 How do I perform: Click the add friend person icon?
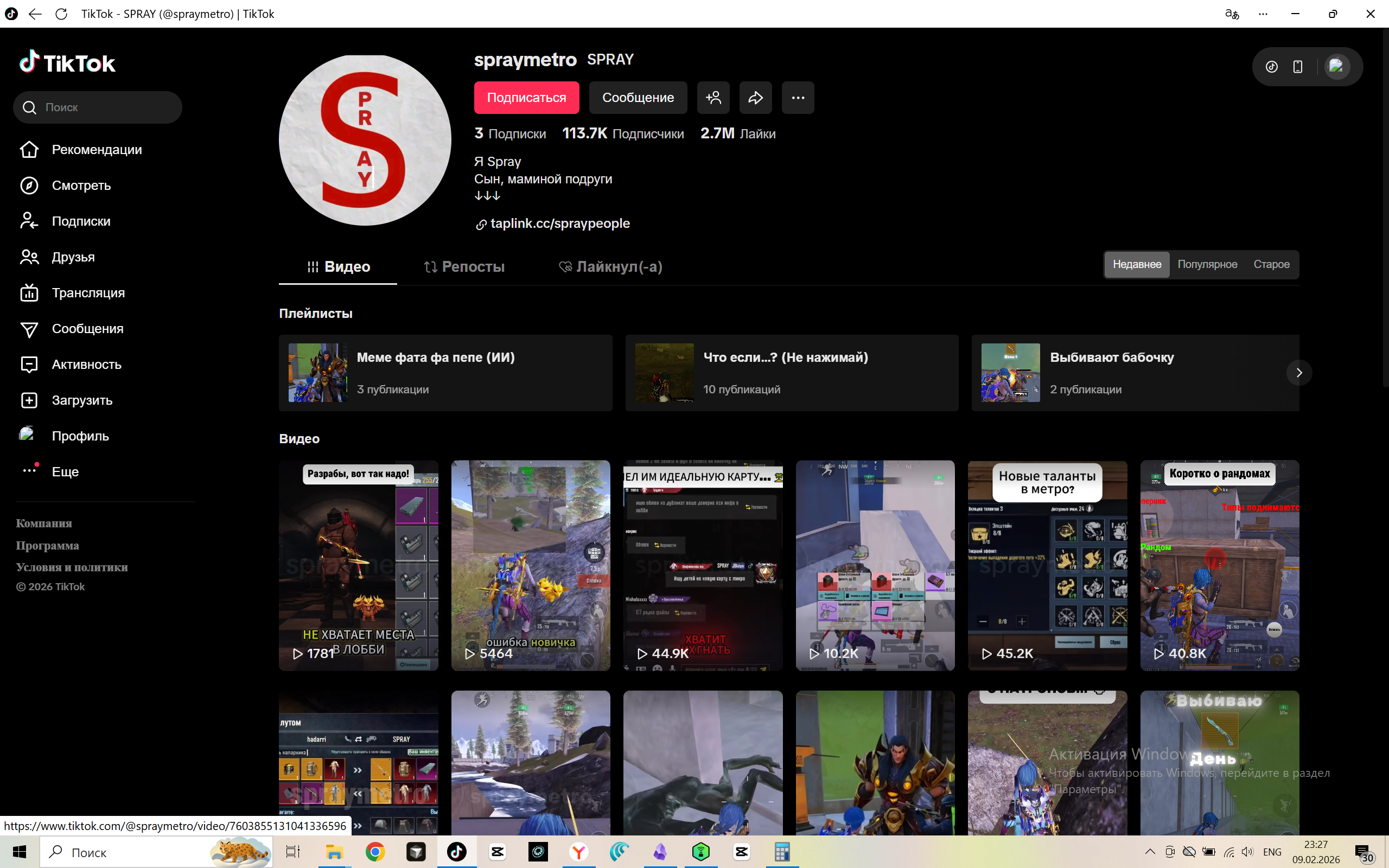tap(713, 98)
